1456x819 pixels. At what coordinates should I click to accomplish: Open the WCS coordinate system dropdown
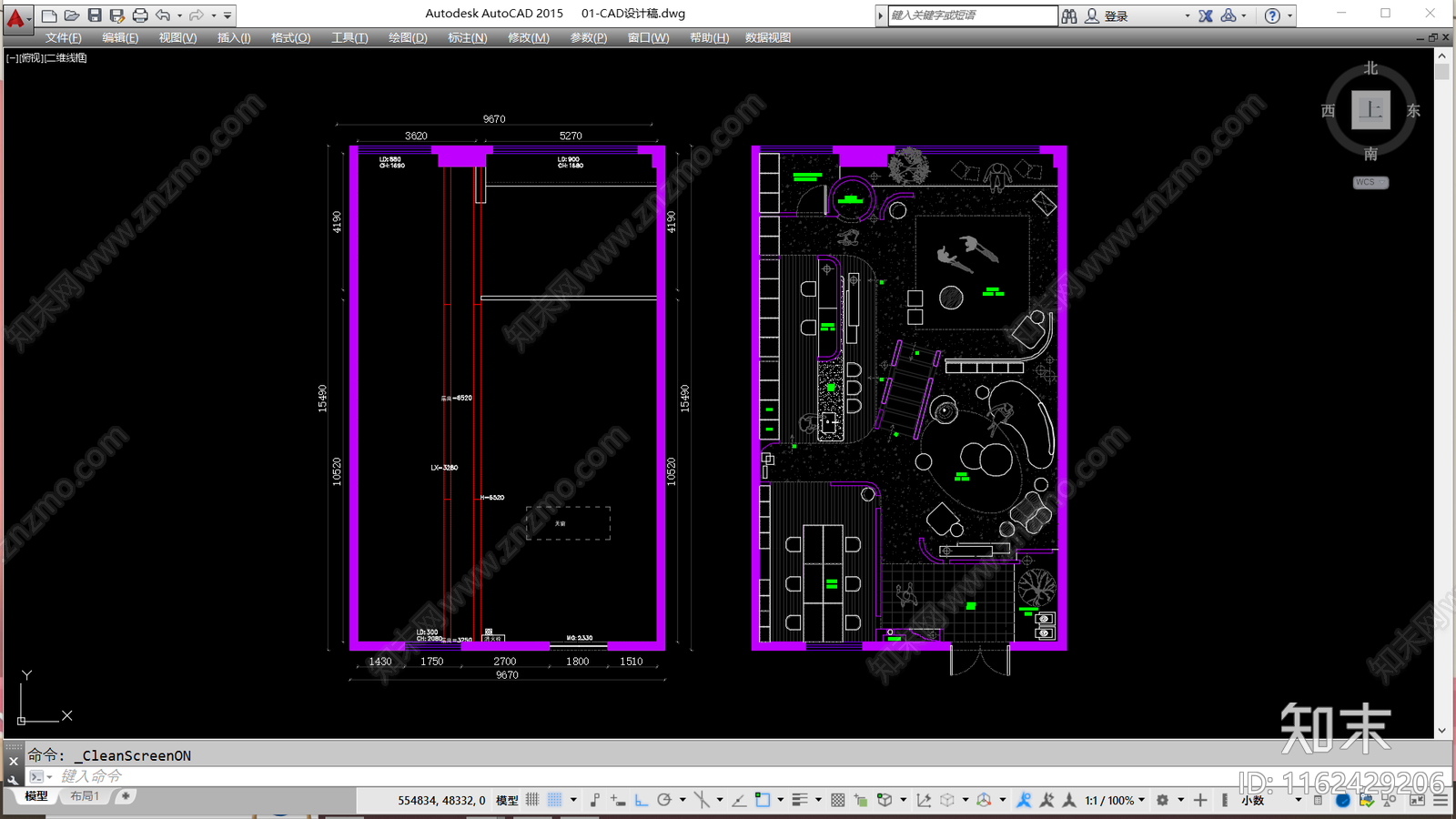[x=1370, y=182]
